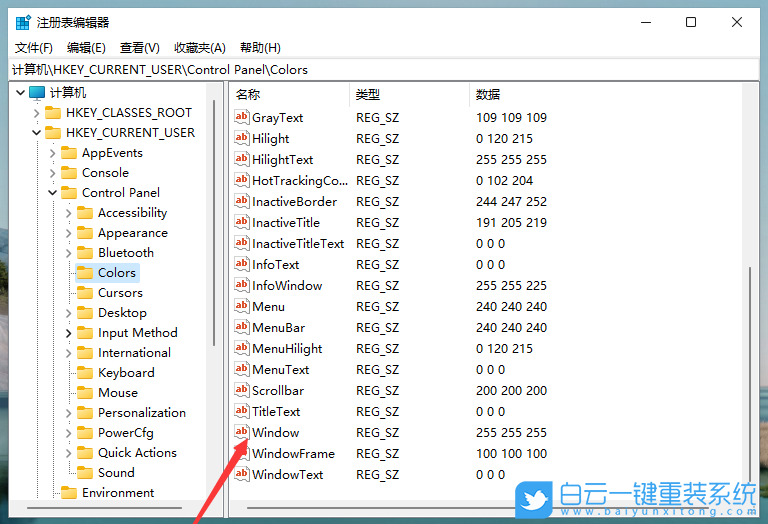Image resolution: width=768 pixels, height=524 pixels.
Task: Click the InfoText value ab icon
Action: pyautogui.click(x=241, y=264)
